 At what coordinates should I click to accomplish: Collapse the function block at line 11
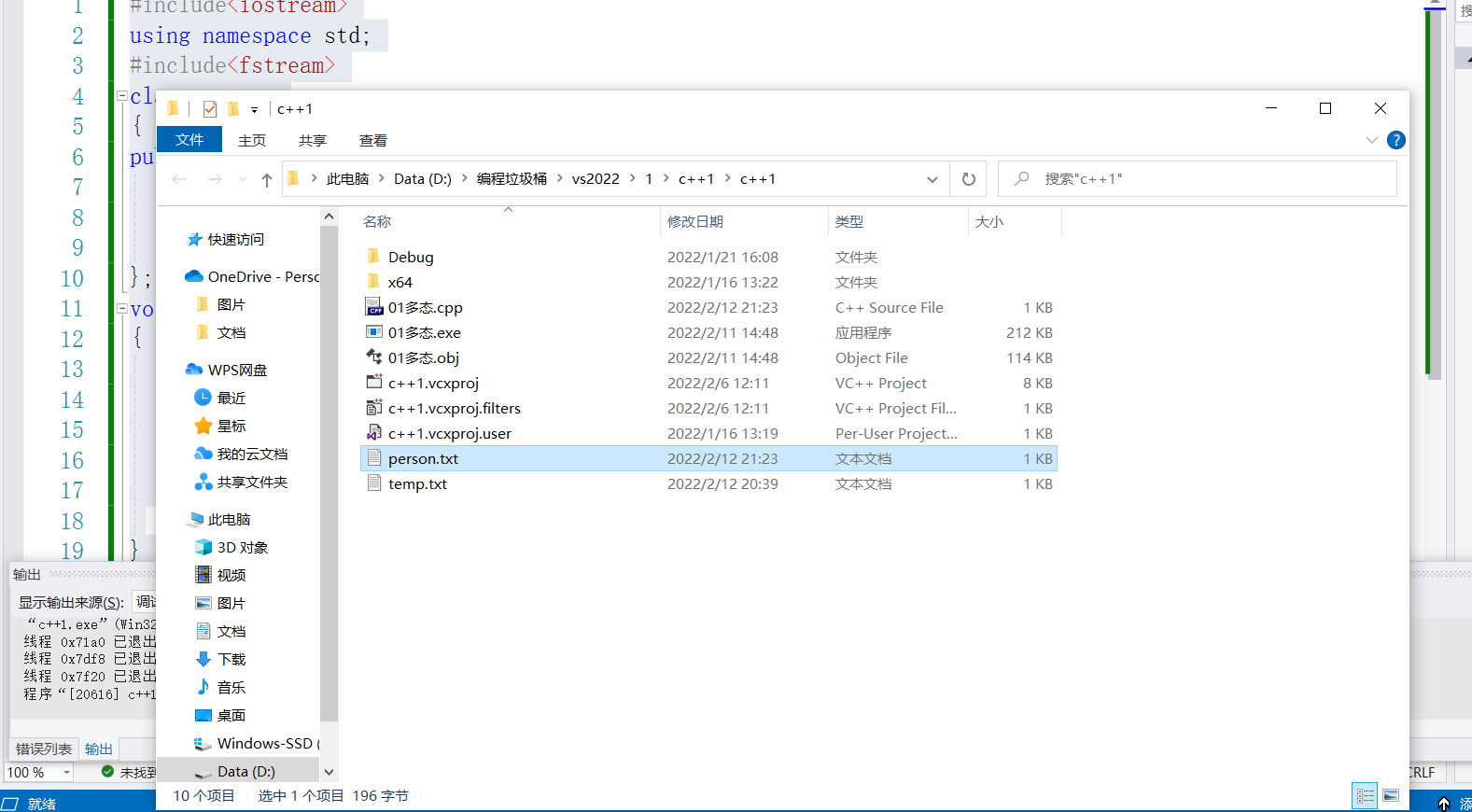(x=121, y=308)
